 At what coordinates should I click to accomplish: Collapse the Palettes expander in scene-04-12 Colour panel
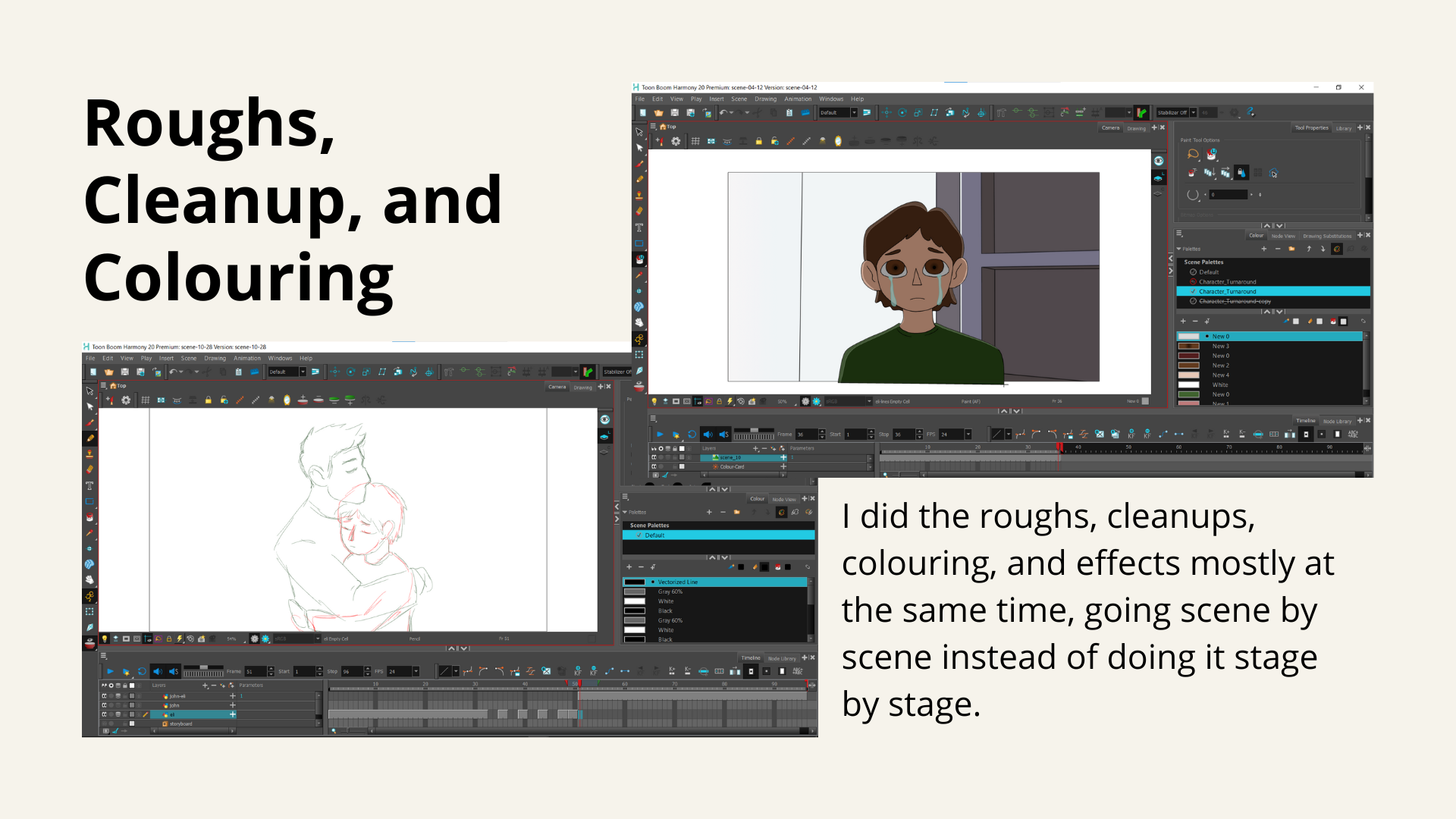[x=1178, y=249]
